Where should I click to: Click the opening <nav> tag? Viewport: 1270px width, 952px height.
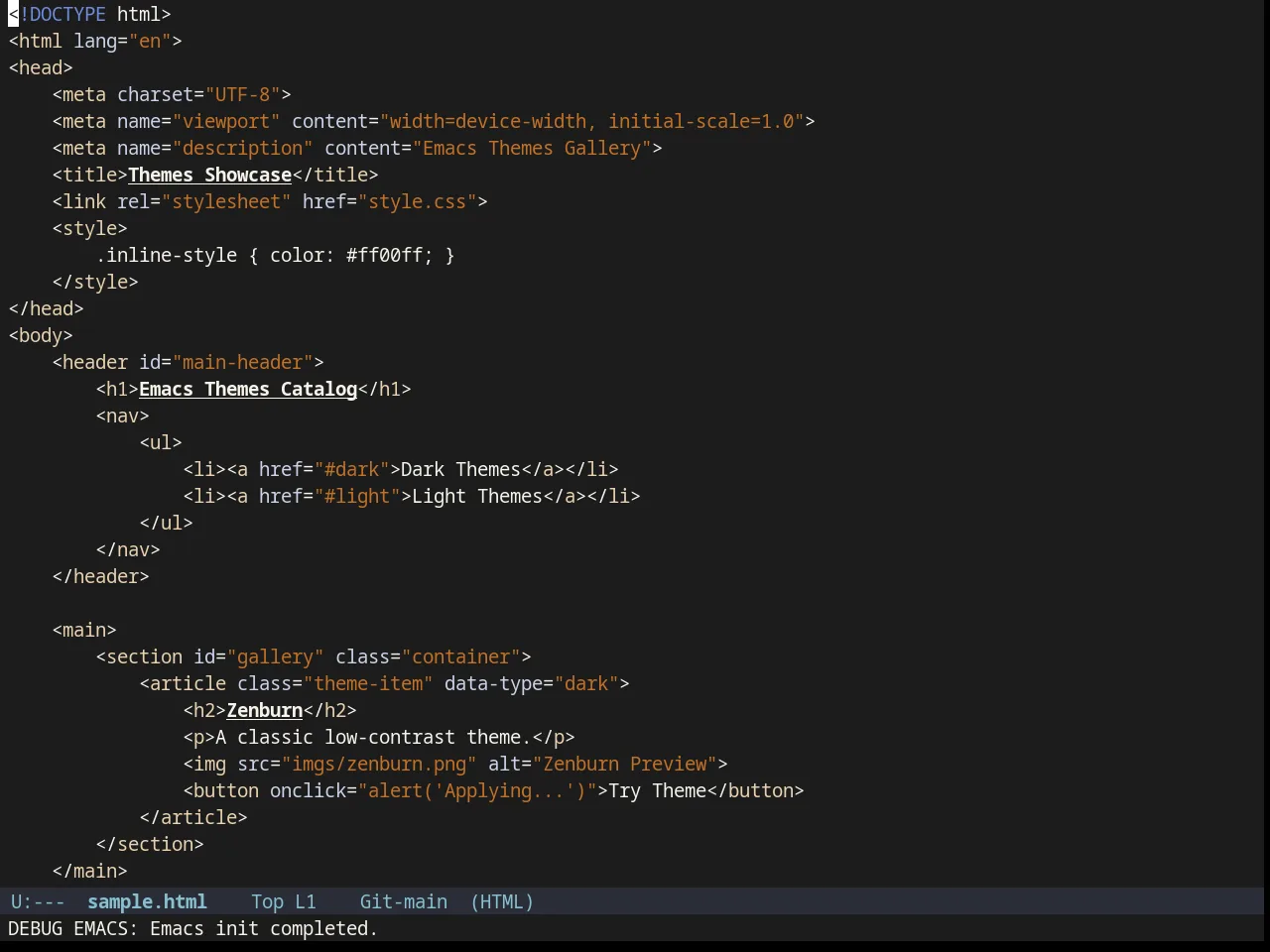pos(122,416)
